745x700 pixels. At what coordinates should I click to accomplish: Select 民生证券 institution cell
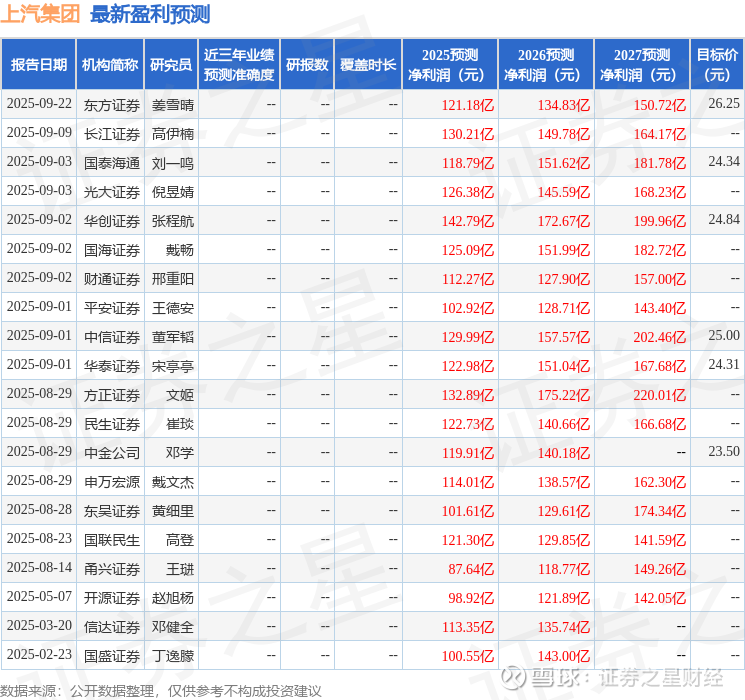112,424
